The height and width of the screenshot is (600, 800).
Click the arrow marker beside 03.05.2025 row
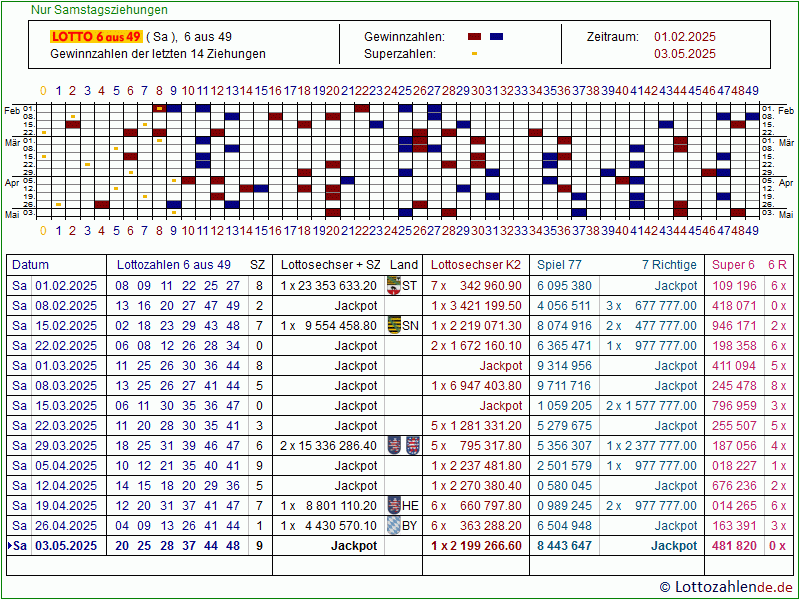10,545
